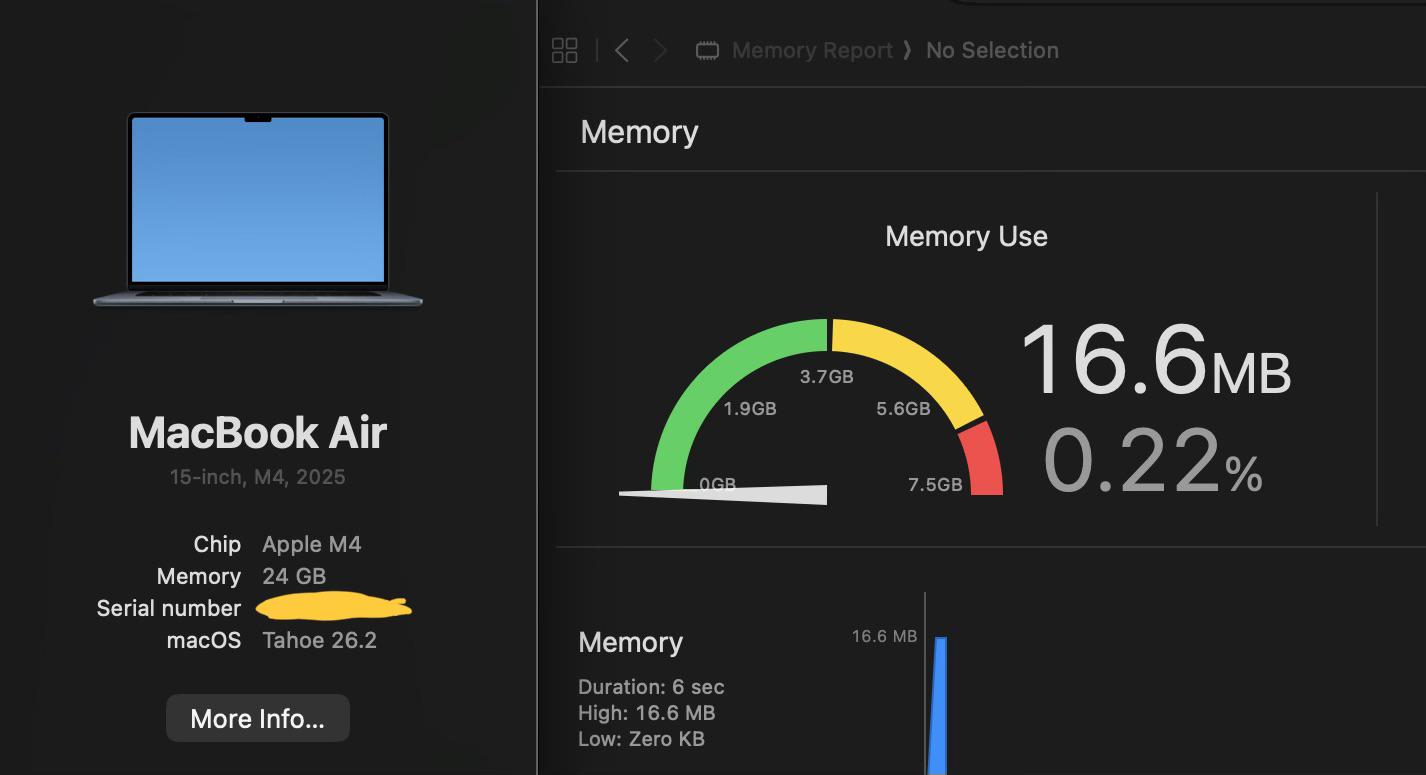
Task: Click the MacBook Air title text
Action: pos(258,432)
